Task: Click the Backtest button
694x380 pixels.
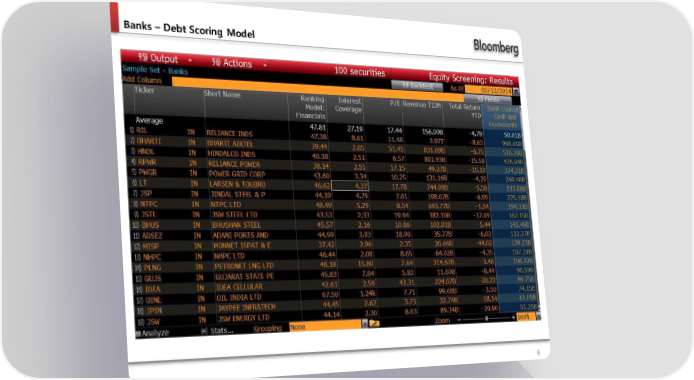Action: click(x=416, y=86)
